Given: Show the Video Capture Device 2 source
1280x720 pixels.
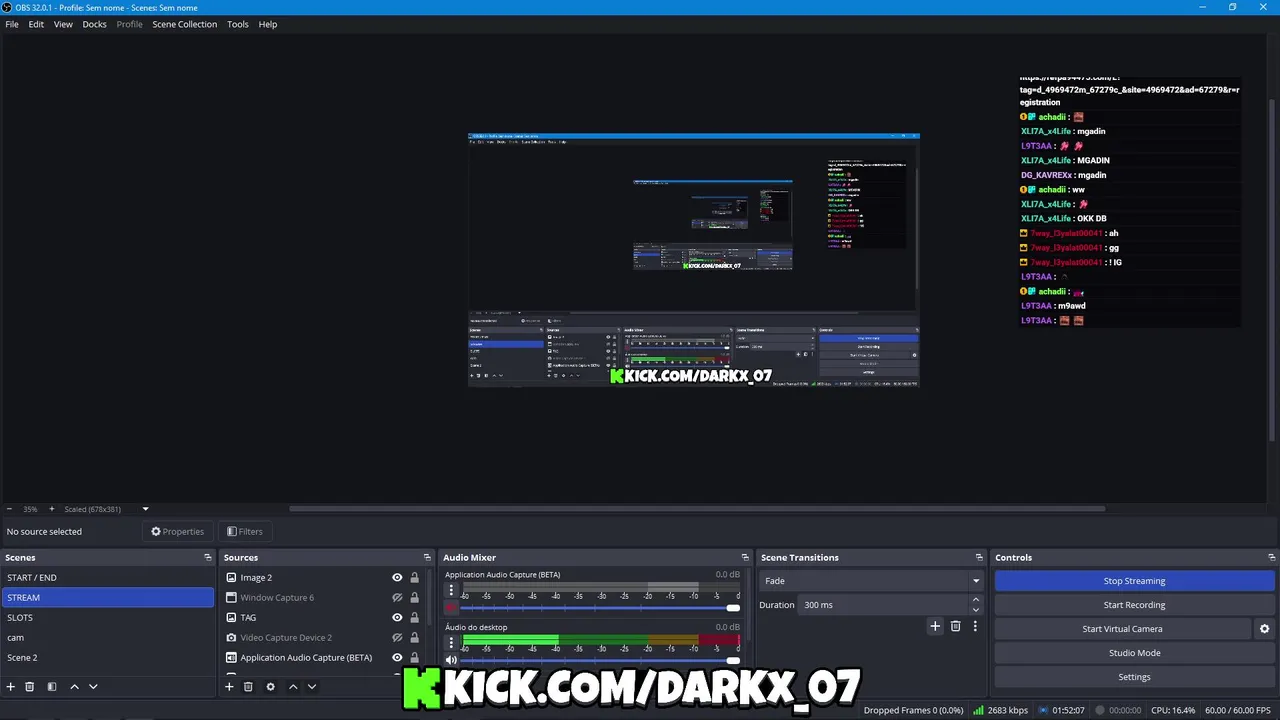Looking at the screenshot, I should click(397, 638).
